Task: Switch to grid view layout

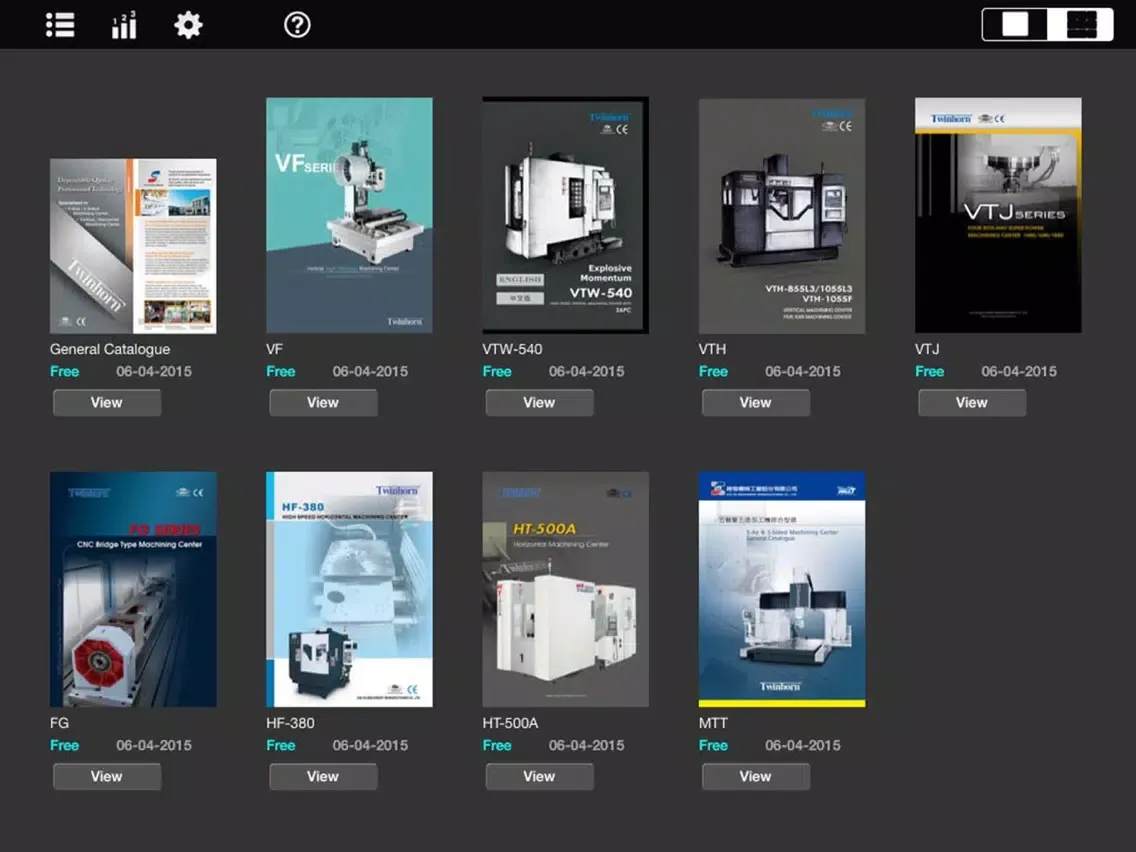Action: [x=1080, y=24]
